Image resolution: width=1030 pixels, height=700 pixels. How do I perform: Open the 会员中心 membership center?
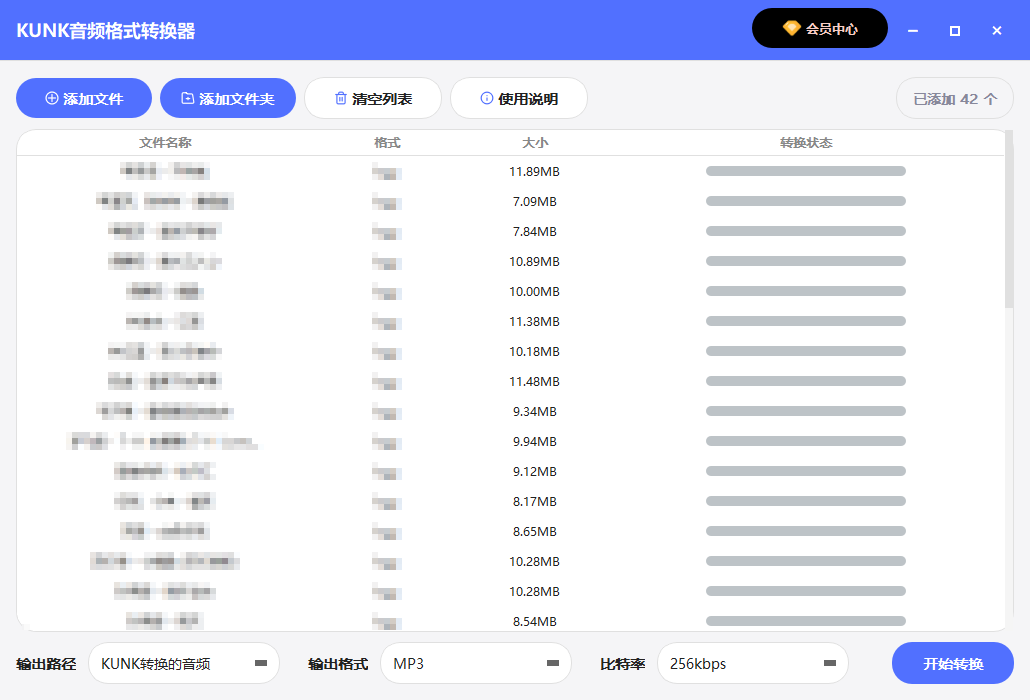pos(820,28)
